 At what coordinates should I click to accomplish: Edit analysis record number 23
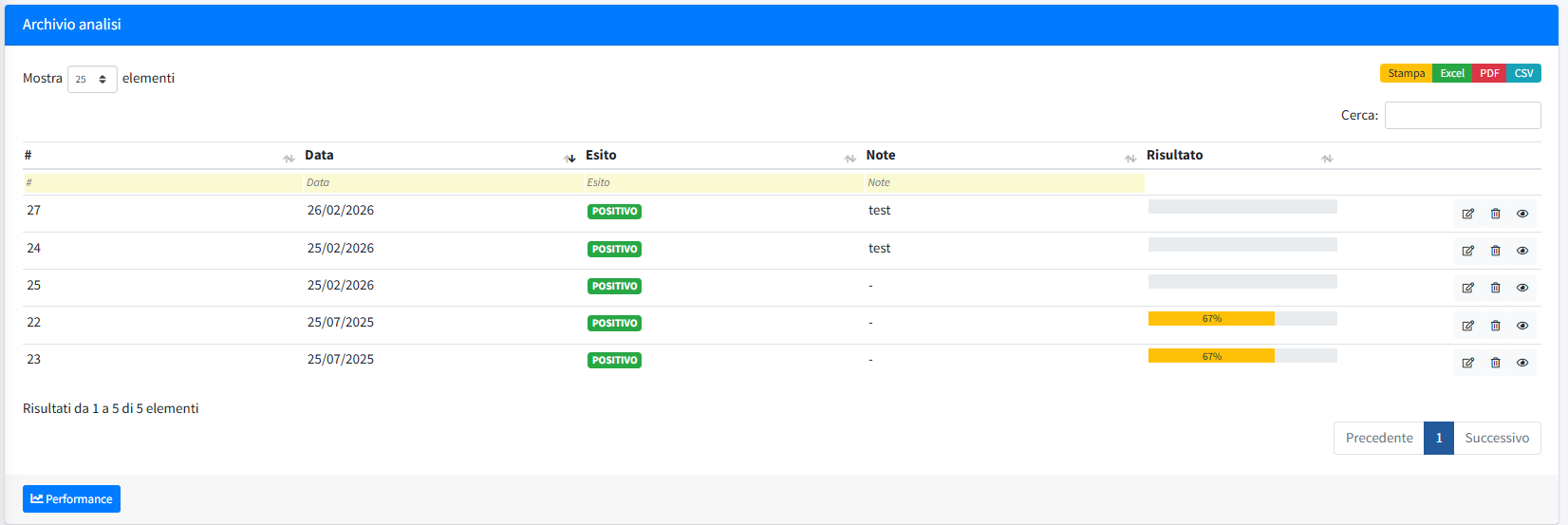click(x=1467, y=363)
